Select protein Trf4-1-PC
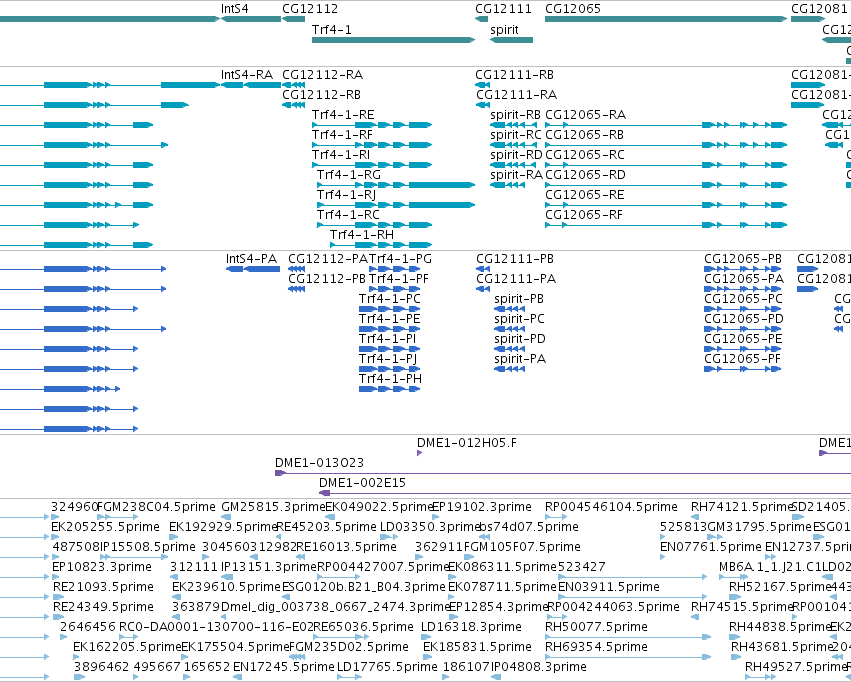Viewport: 851px width, 682px height. click(390, 309)
